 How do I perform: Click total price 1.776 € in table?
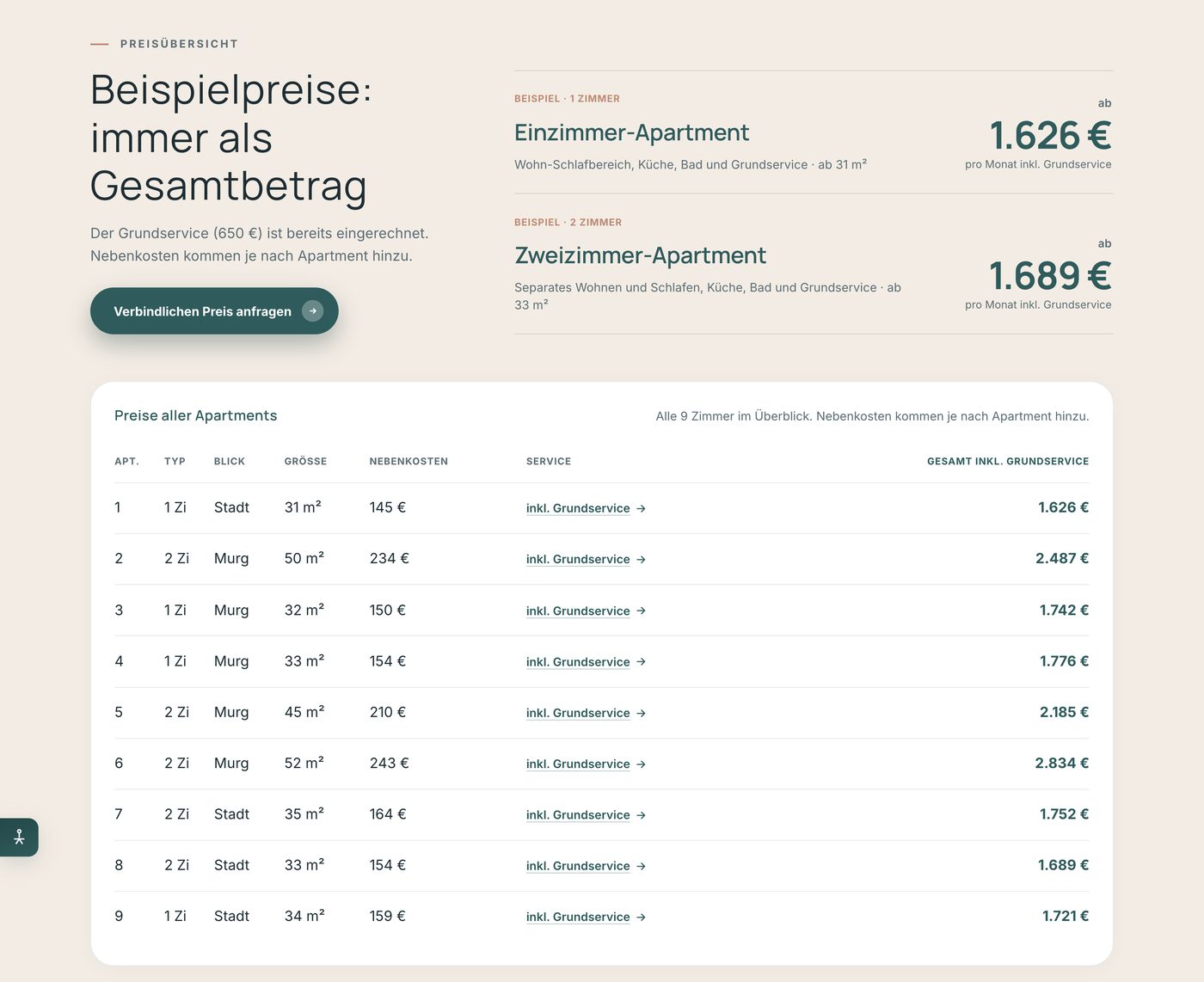pos(1064,660)
